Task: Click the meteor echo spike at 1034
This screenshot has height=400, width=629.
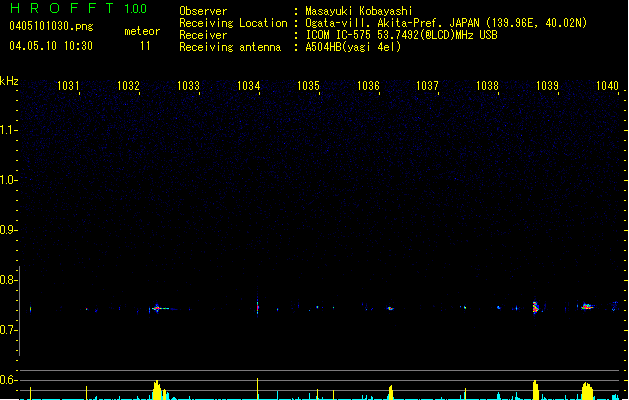Action: click(258, 307)
